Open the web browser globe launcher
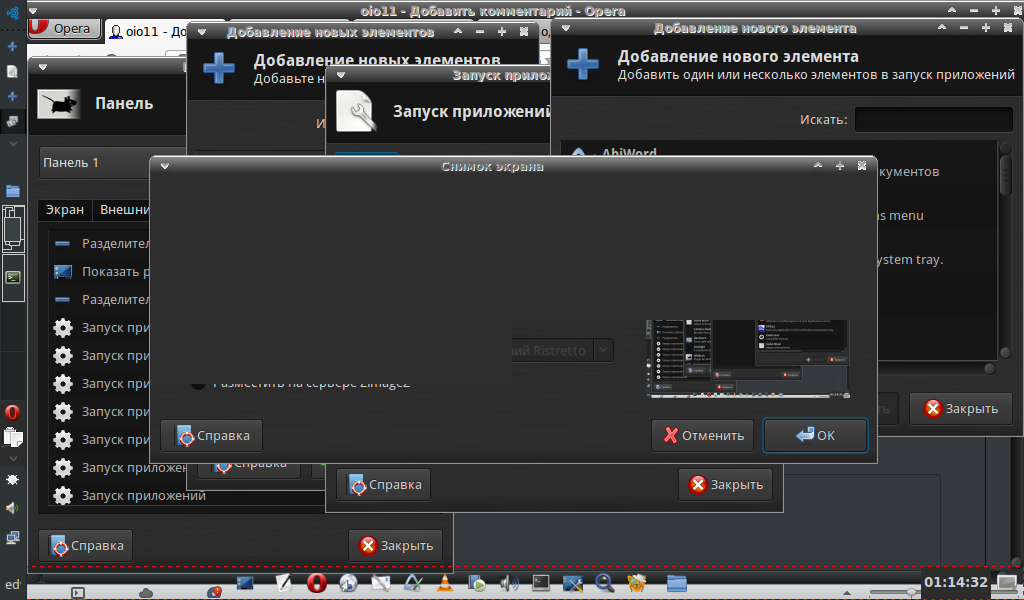 point(348,582)
